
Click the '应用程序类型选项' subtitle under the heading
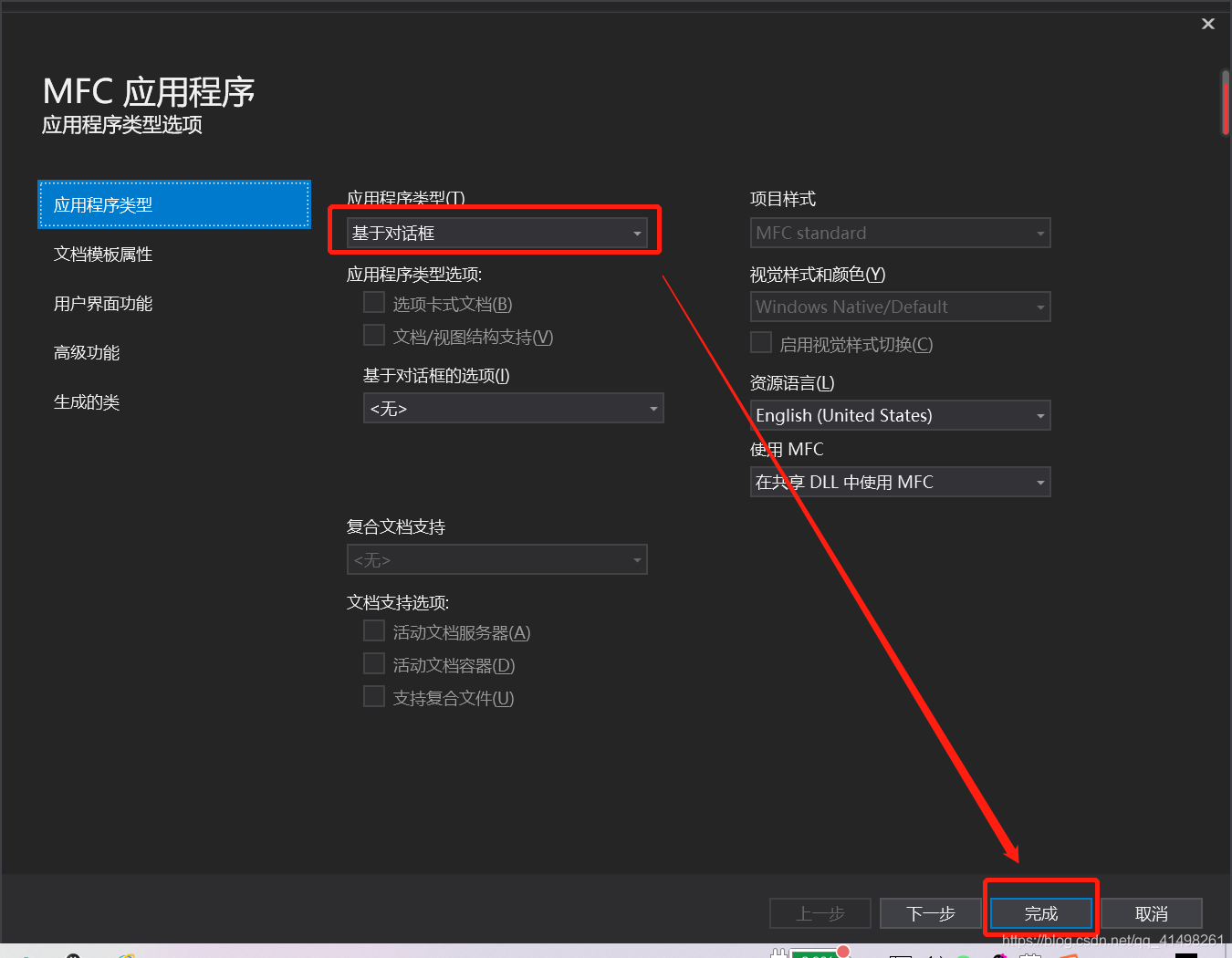click(x=122, y=125)
